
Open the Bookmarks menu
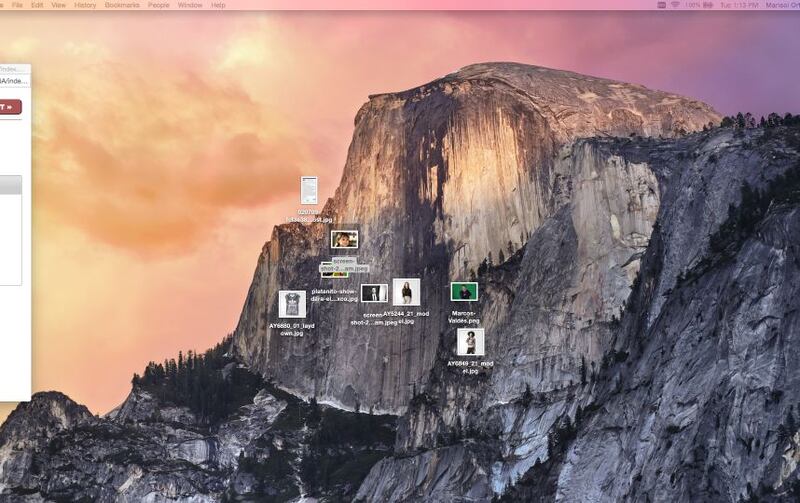coord(122,5)
